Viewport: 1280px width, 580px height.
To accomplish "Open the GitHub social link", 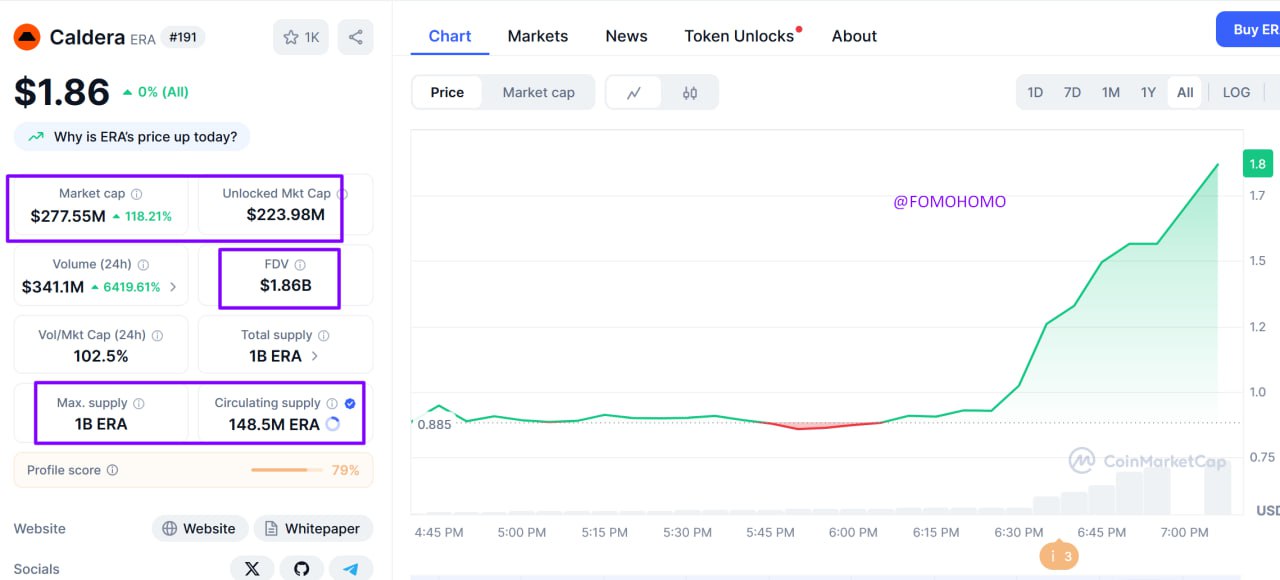I will (x=301, y=569).
